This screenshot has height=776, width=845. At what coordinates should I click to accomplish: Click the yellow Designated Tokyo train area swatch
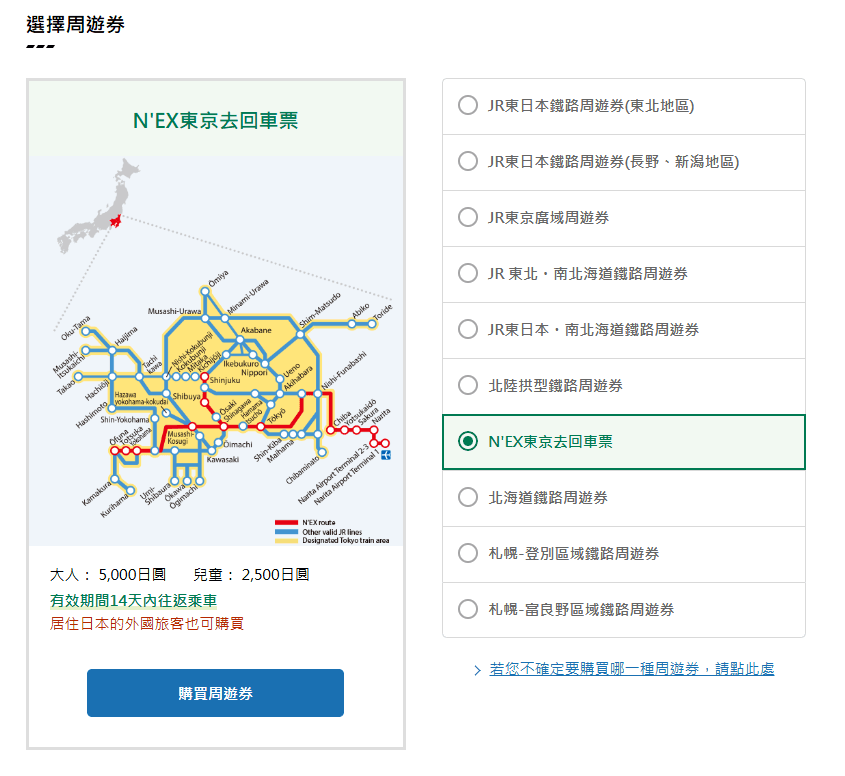tap(287, 540)
